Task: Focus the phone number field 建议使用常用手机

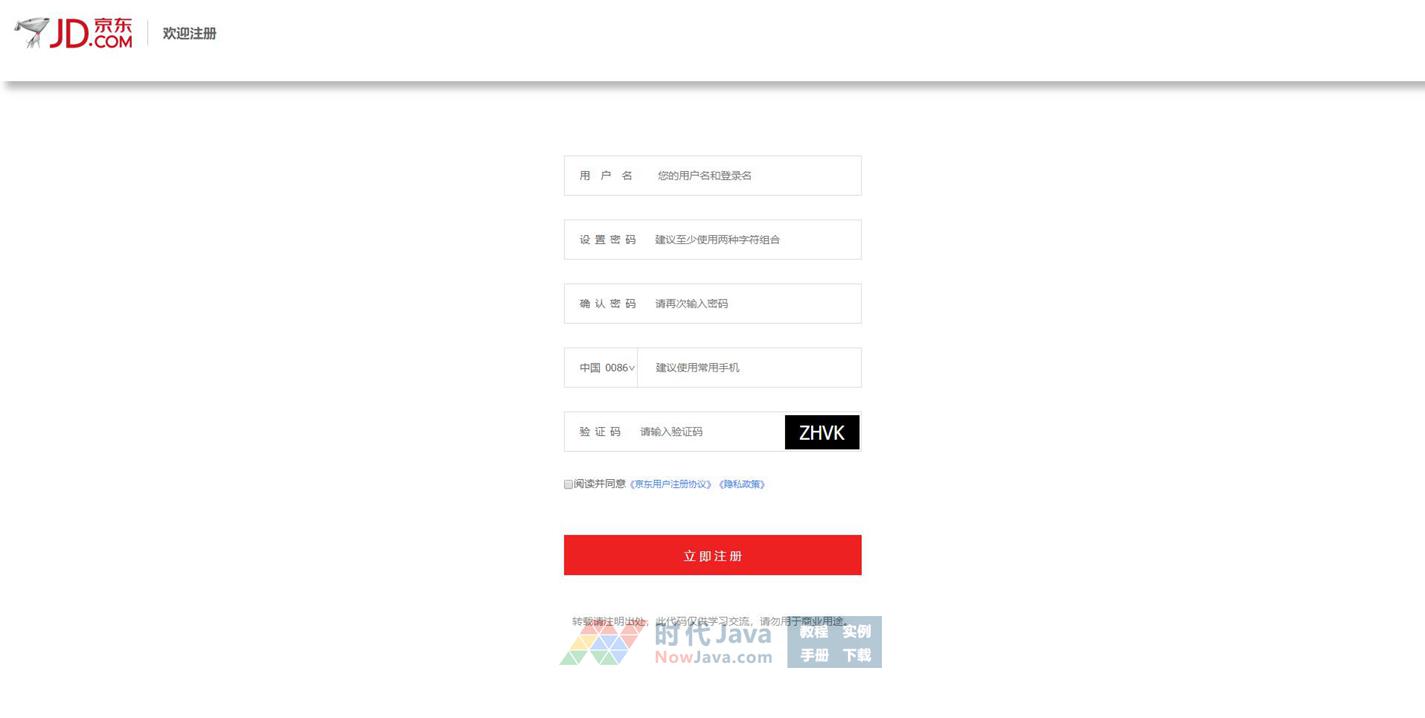Action: [750, 368]
